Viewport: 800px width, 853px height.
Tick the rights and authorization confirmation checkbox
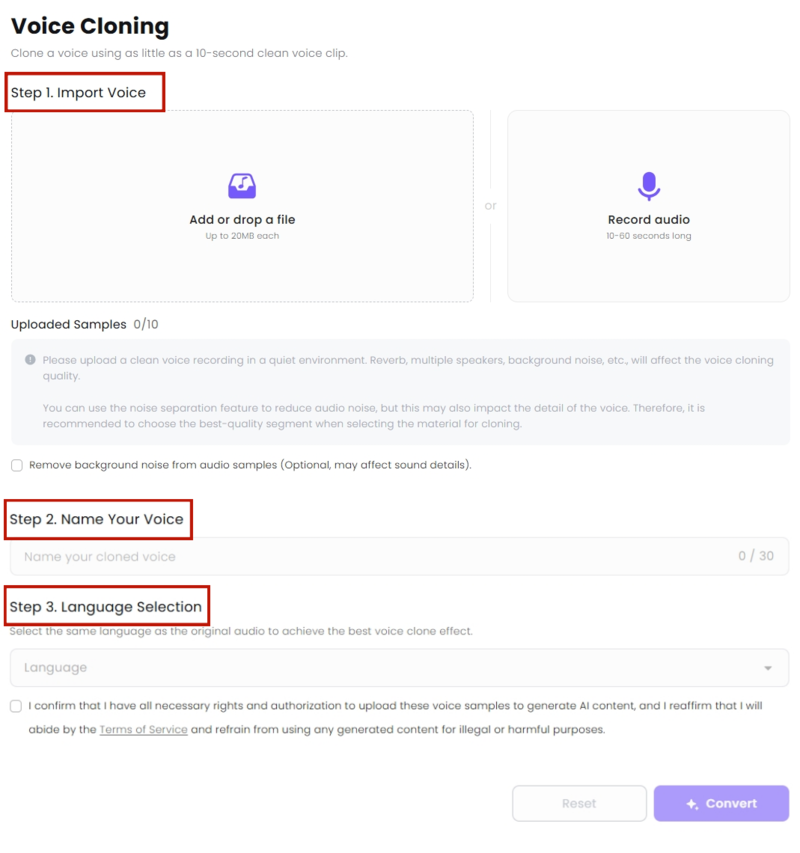coord(16,706)
